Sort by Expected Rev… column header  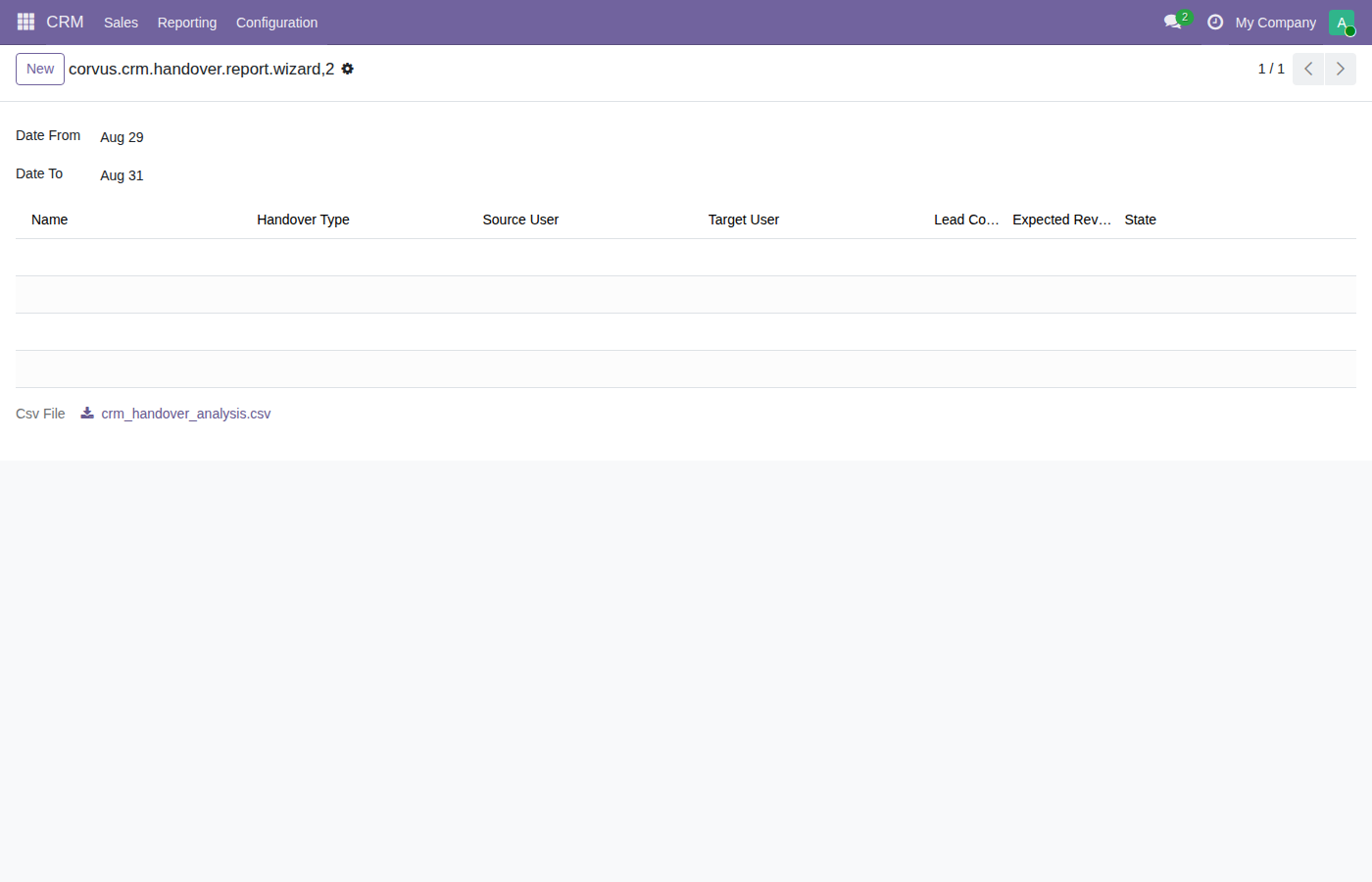coord(1061,220)
